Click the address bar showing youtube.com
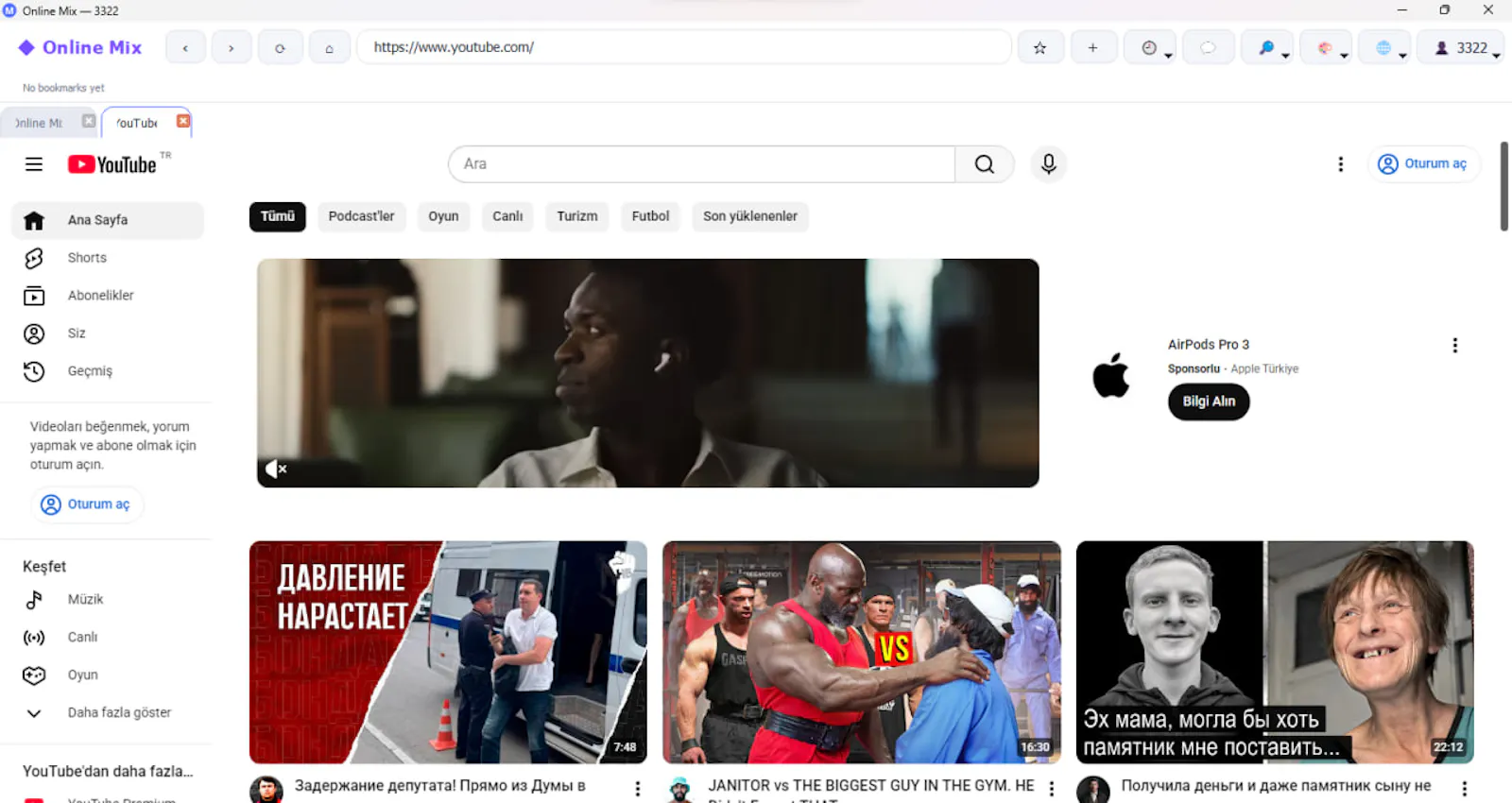This screenshot has height=803, width=1512. tap(683, 47)
